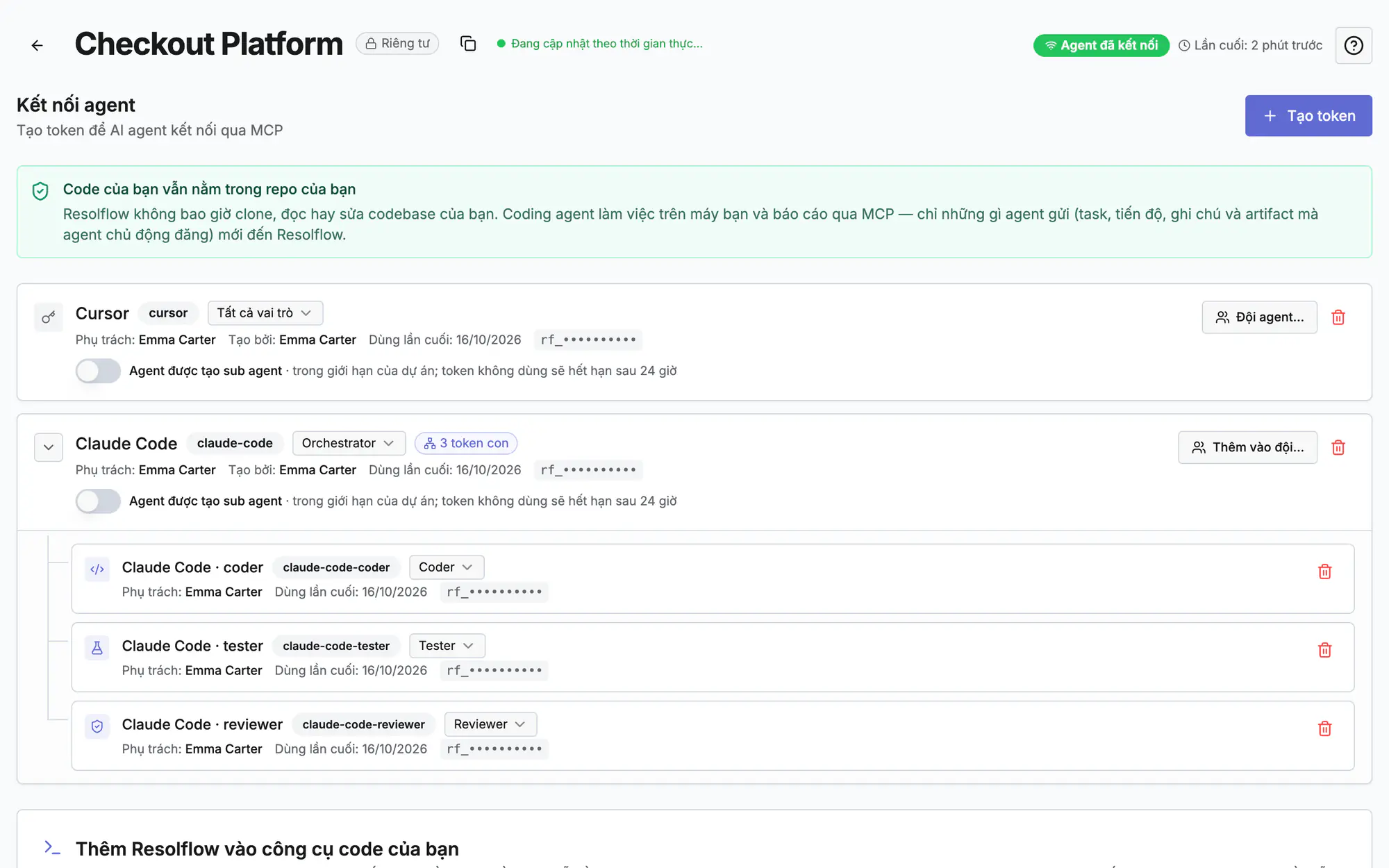Collapse the Claude Code token group

coord(49,447)
